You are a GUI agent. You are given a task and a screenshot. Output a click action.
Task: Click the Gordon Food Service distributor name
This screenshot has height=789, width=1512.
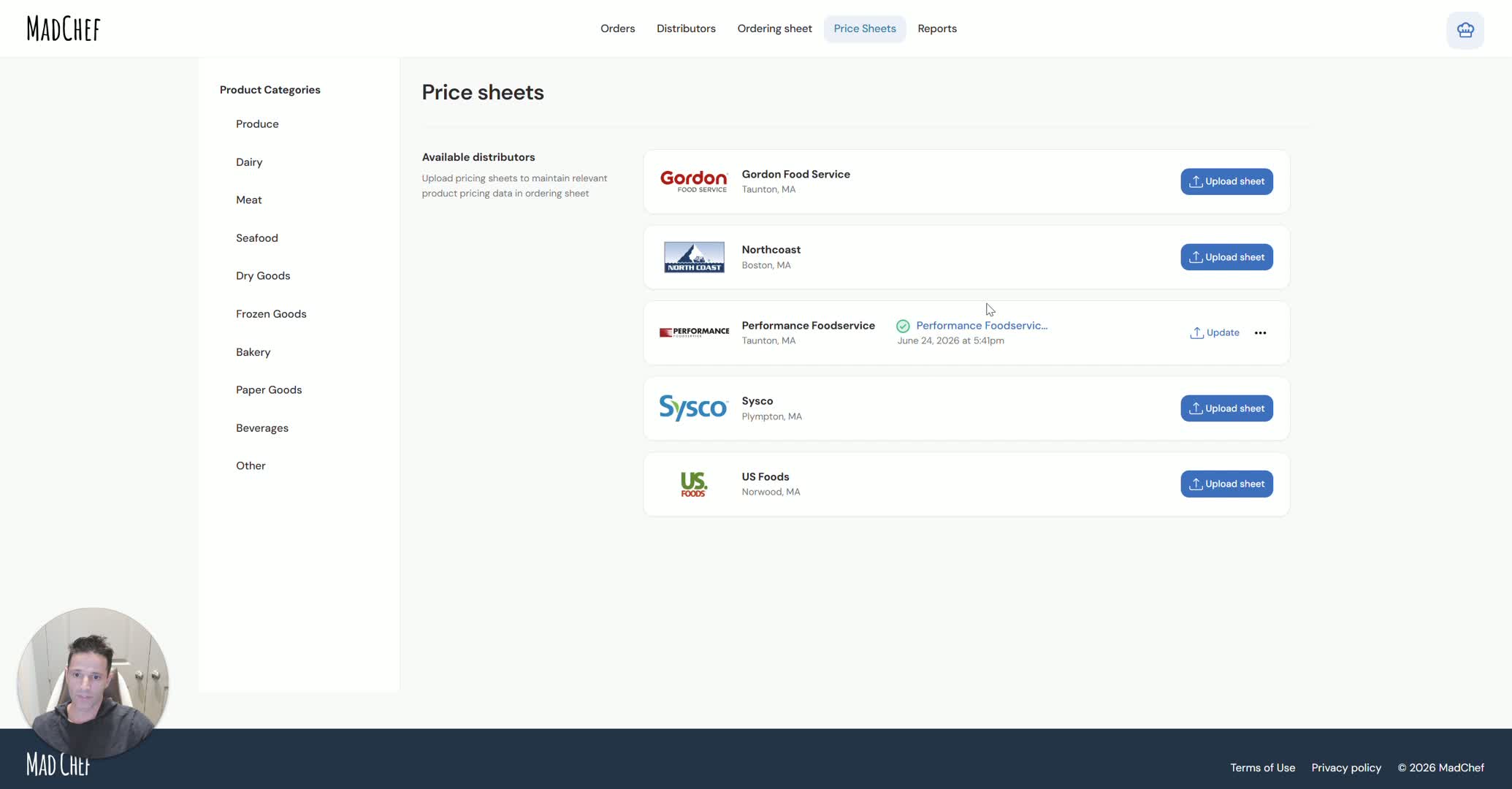[x=795, y=175]
